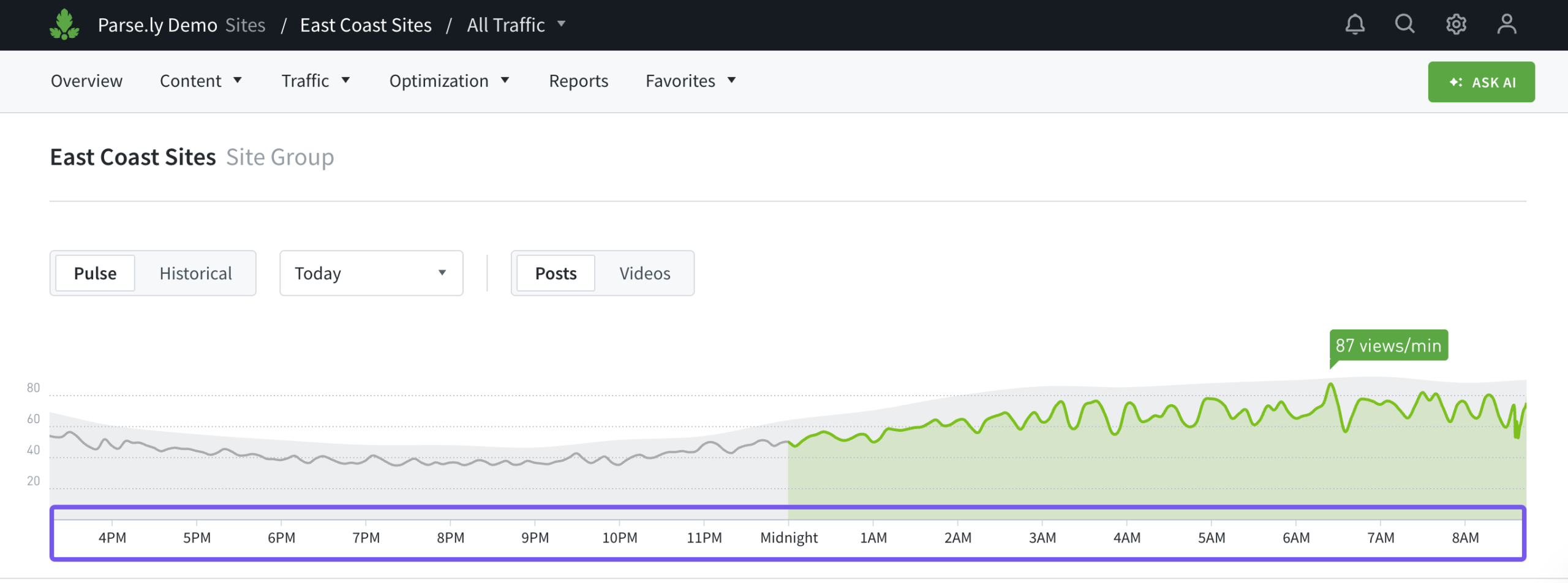Open the Reports page
The width and height of the screenshot is (1568, 583).
point(578,81)
